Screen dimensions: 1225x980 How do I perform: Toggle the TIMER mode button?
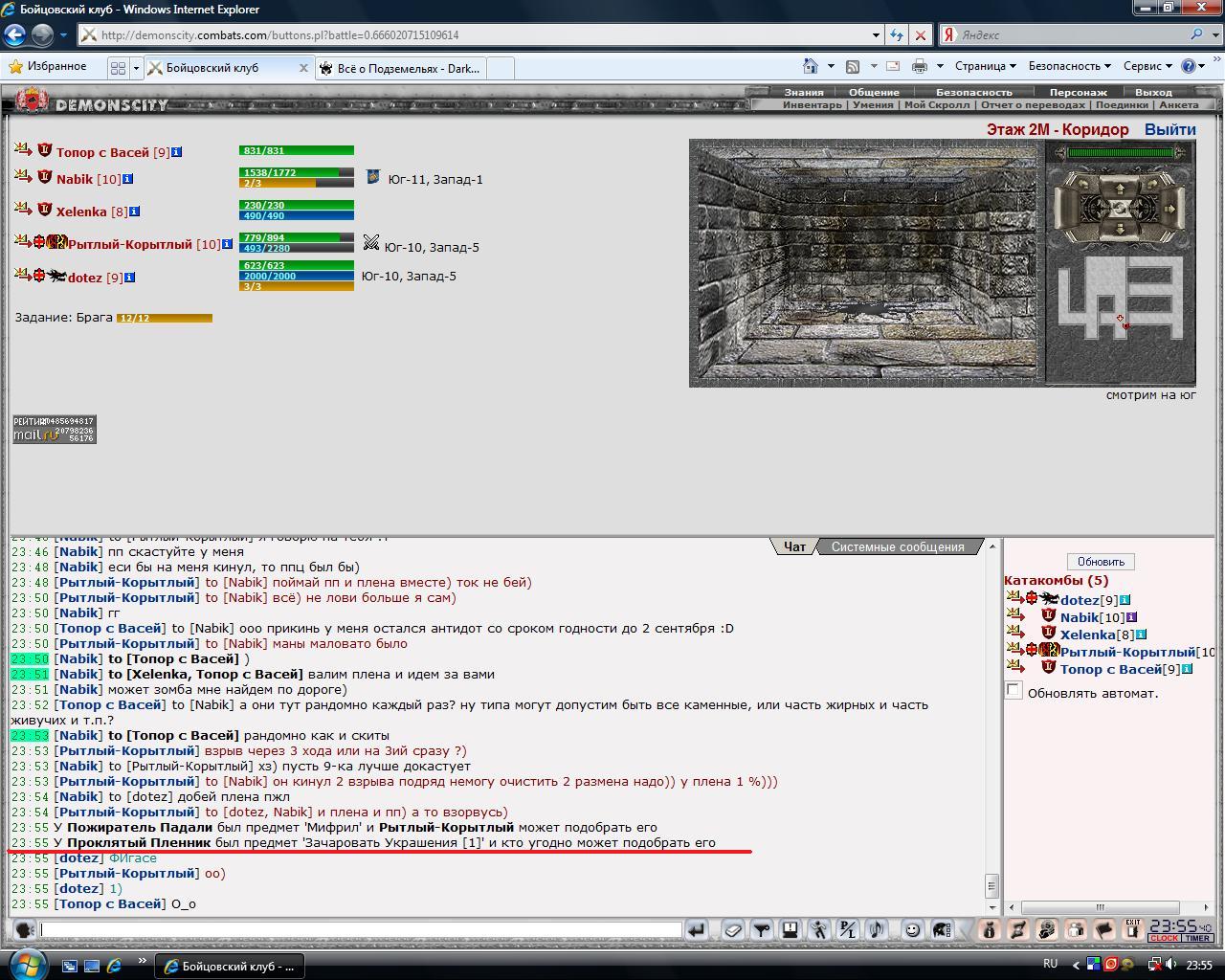tap(1198, 938)
